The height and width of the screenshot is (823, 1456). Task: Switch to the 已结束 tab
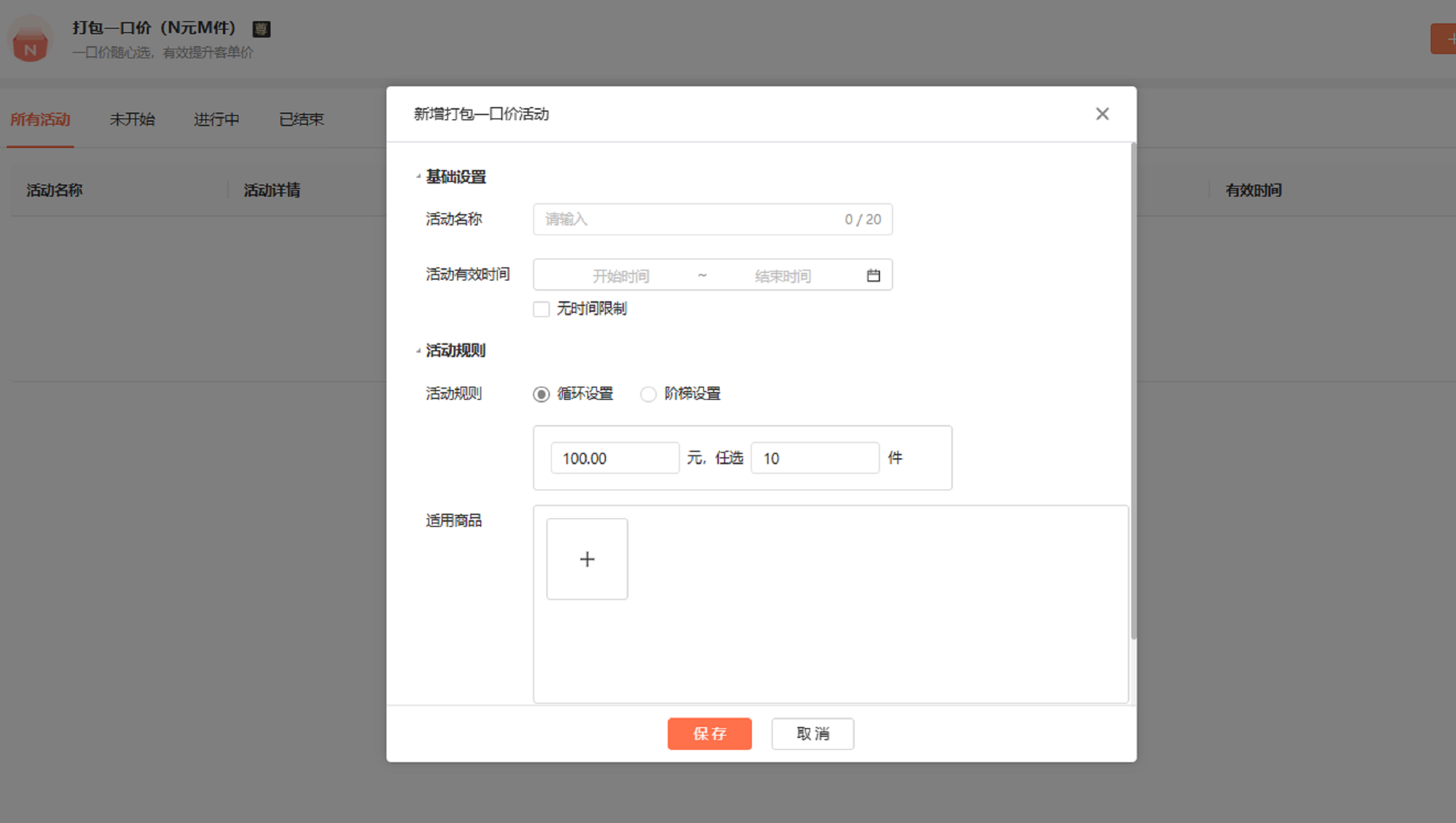click(x=301, y=119)
